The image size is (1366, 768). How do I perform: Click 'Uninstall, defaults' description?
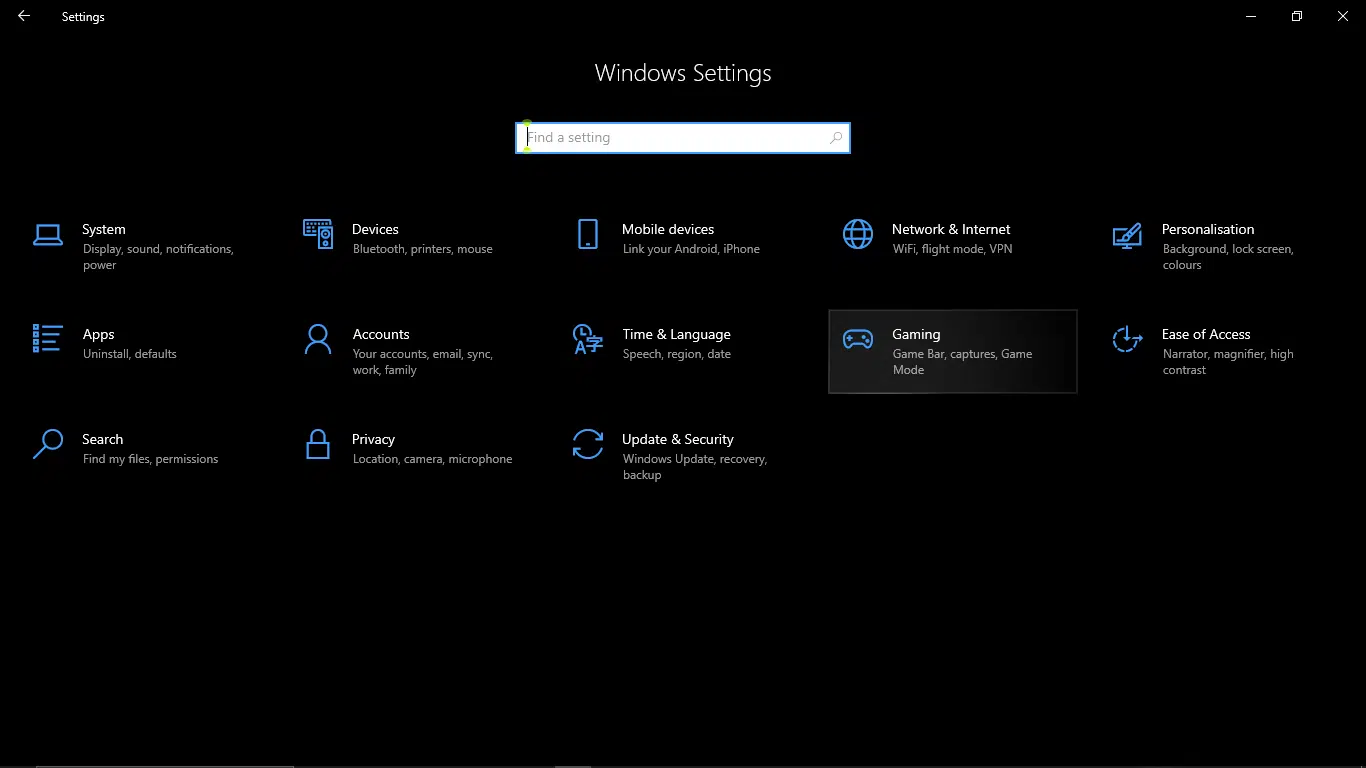[130, 354]
